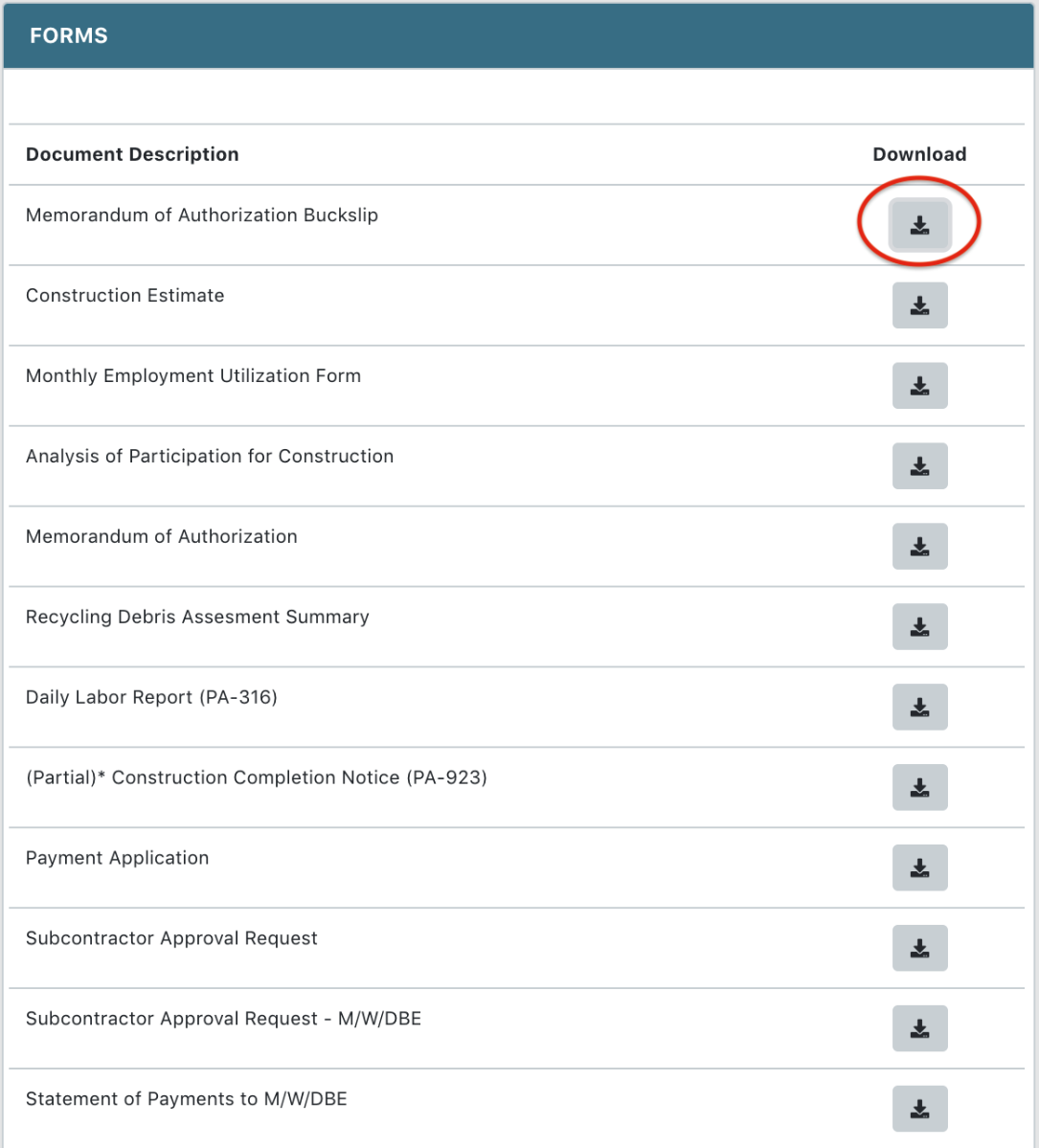1039x1148 pixels.
Task: Download the Monthly Employment Utilization Form
Action: tap(919, 386)
